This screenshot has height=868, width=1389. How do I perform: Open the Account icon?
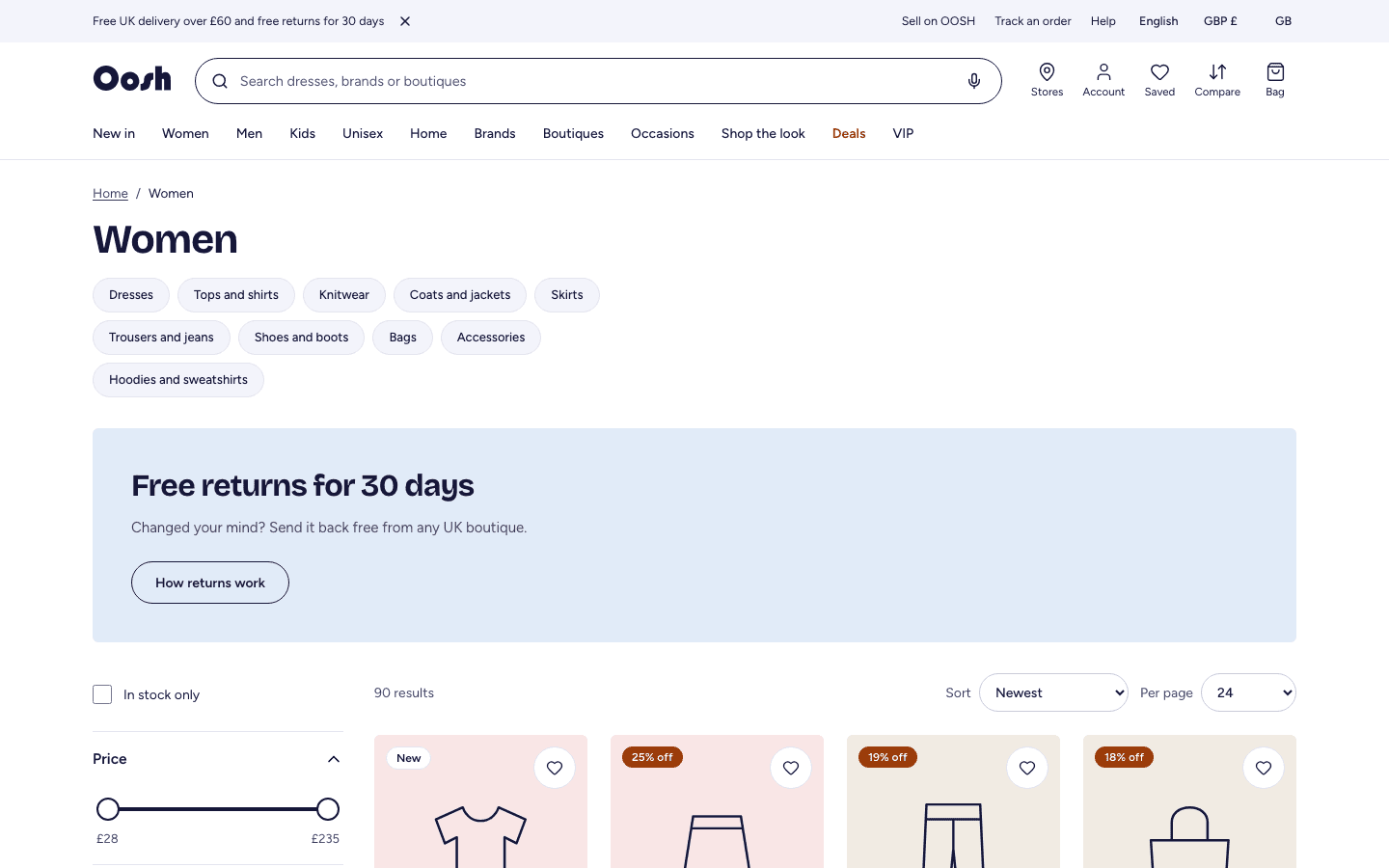coord(1103,80)
